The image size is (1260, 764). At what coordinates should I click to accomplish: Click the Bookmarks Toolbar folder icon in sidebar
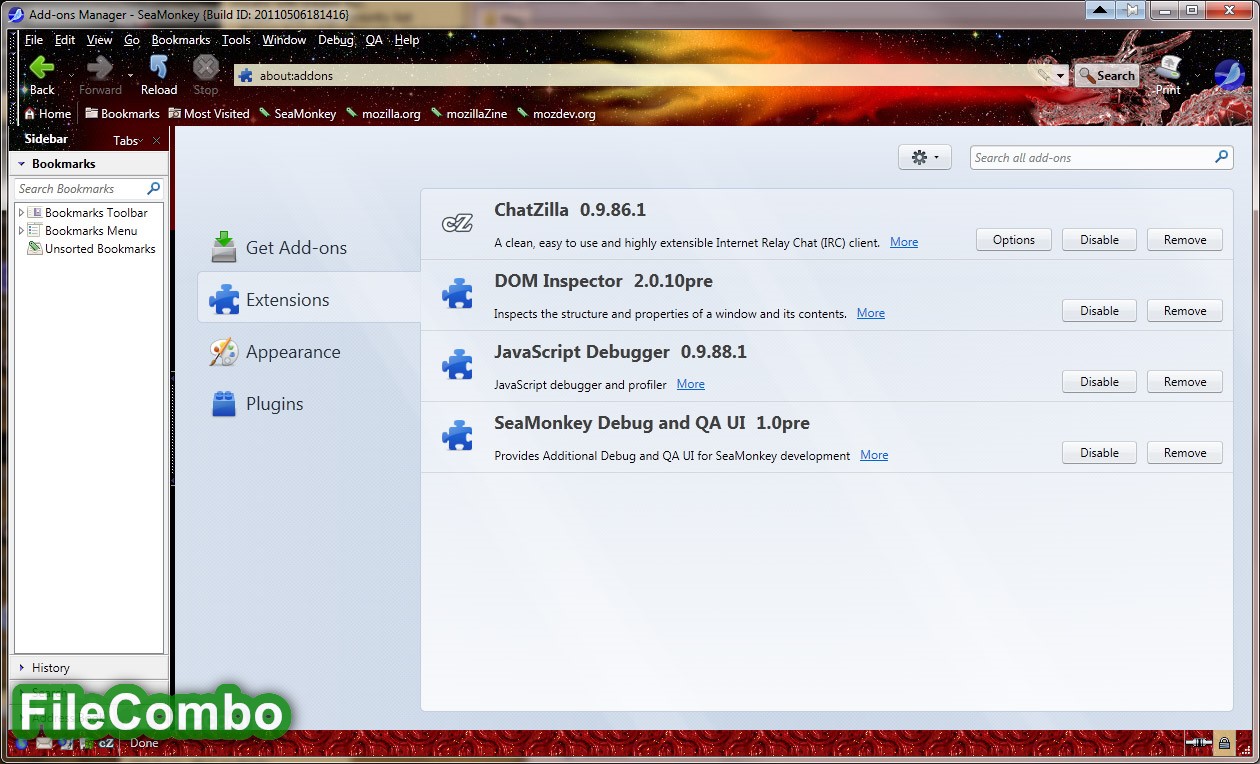(x=35, y=213)
